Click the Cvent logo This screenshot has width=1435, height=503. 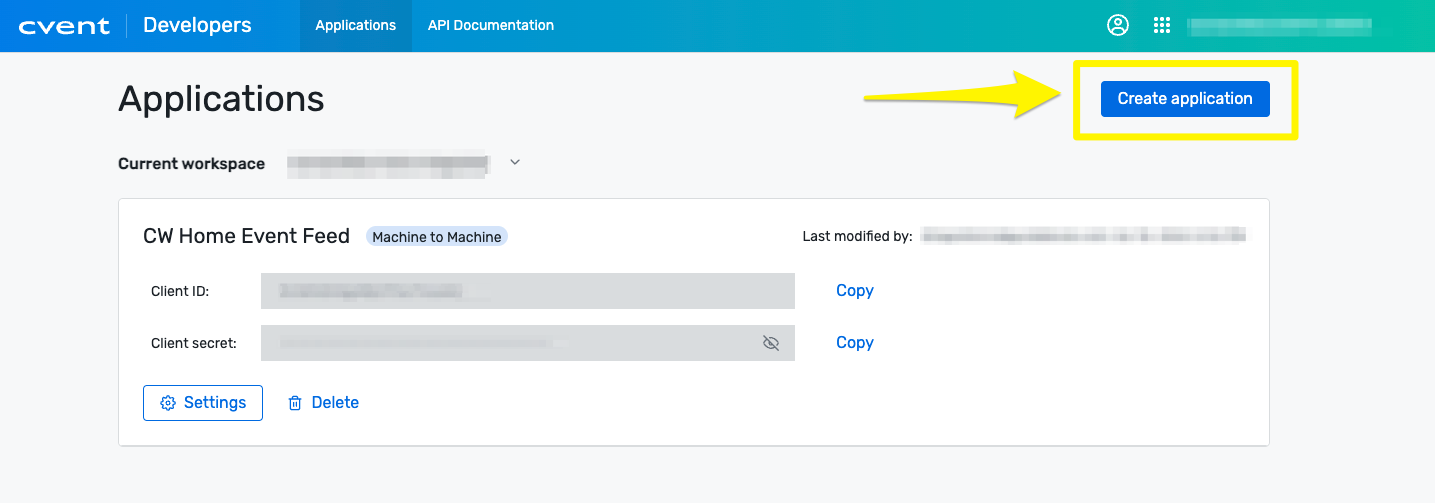point(64,26)
